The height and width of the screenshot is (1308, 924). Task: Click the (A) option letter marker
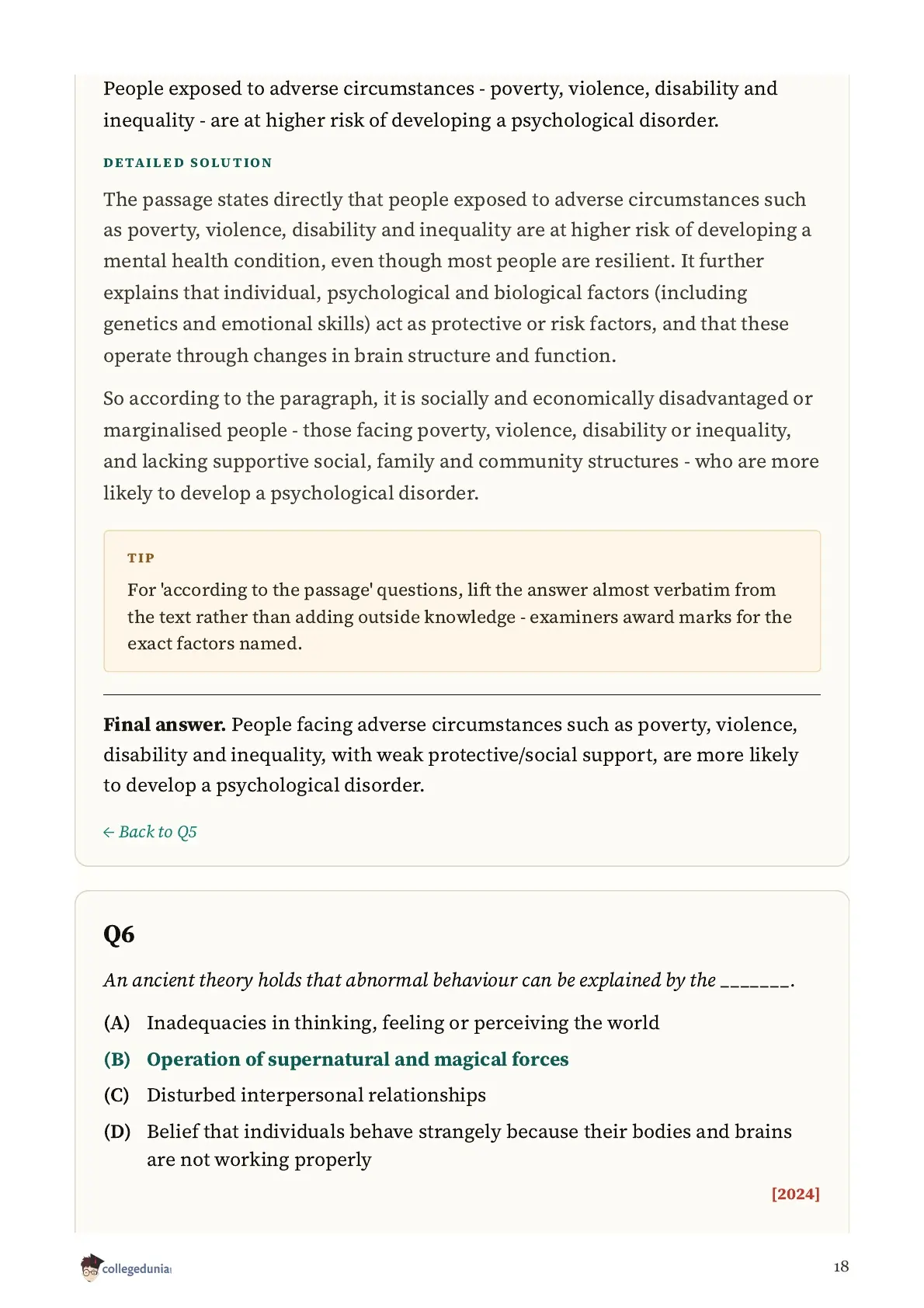[116, 1023]
